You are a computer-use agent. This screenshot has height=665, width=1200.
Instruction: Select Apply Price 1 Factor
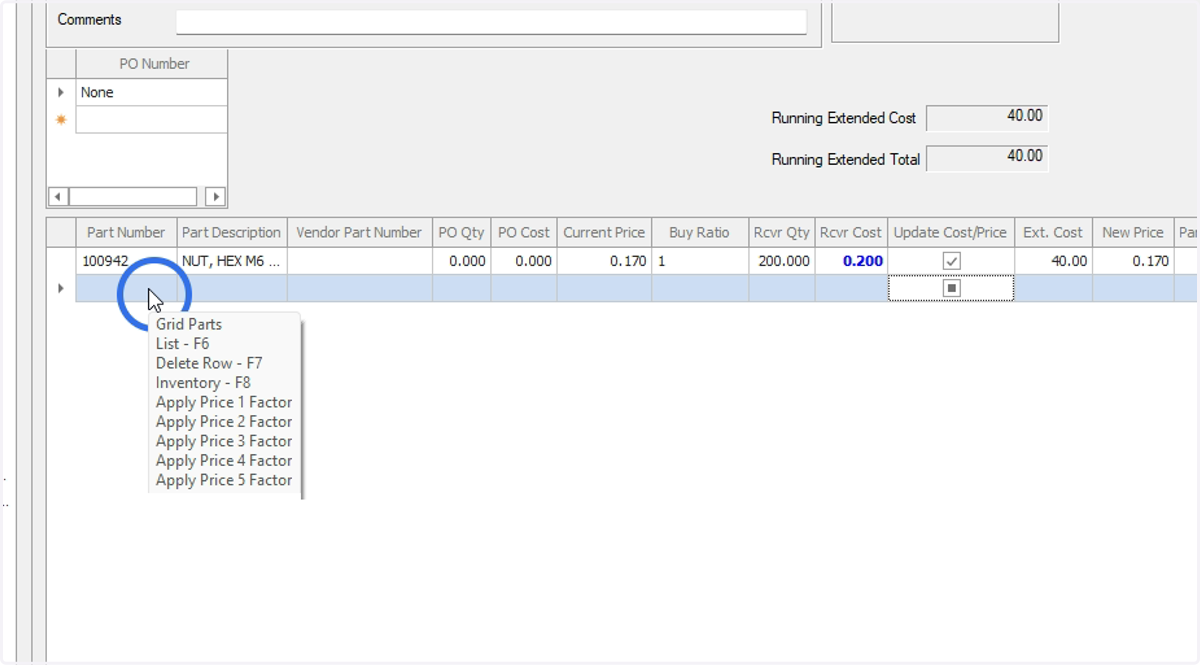coord(224,402)
